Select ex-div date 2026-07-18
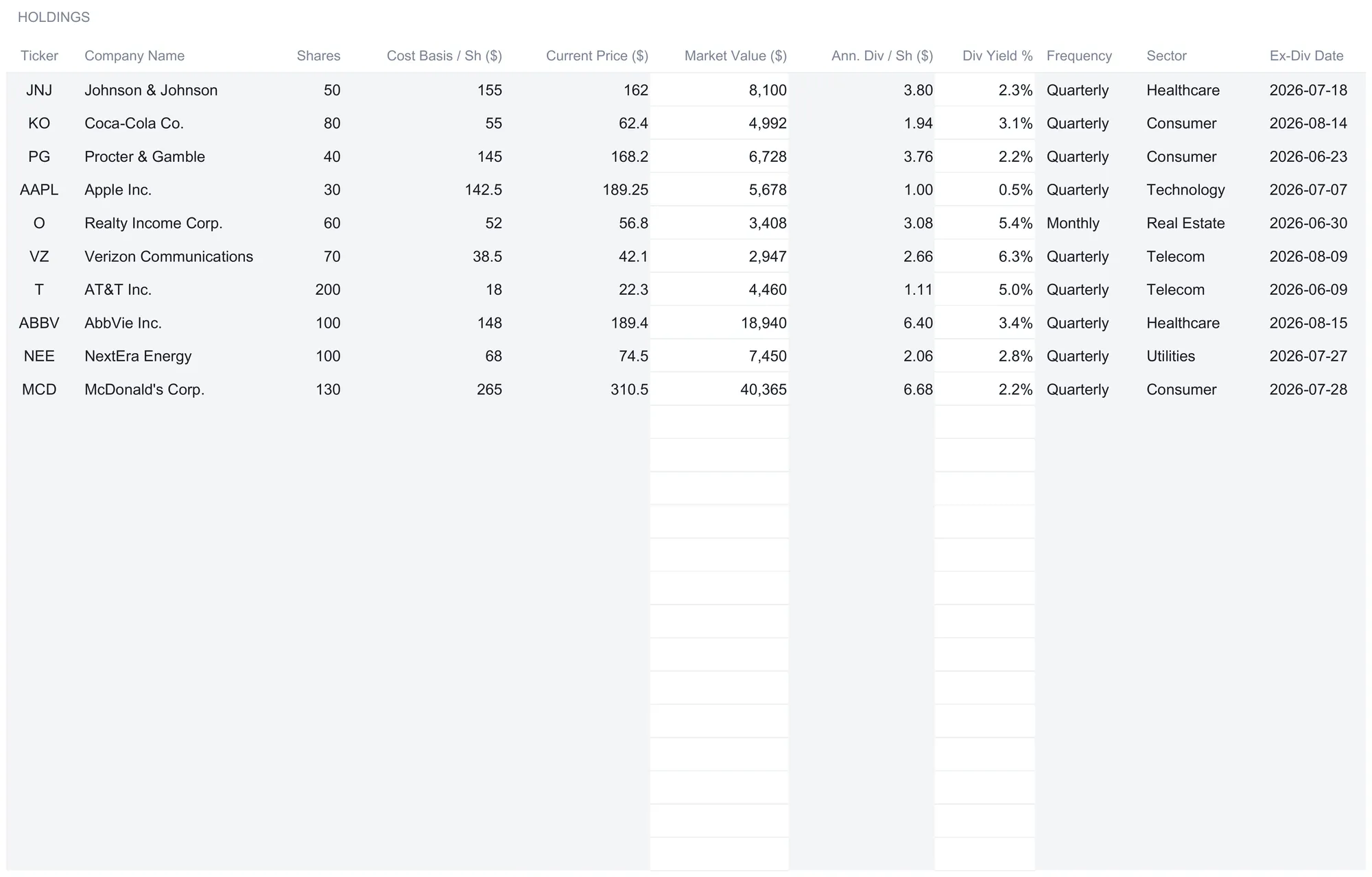This screenshot has height=877, width=1372. (1308, 90)
